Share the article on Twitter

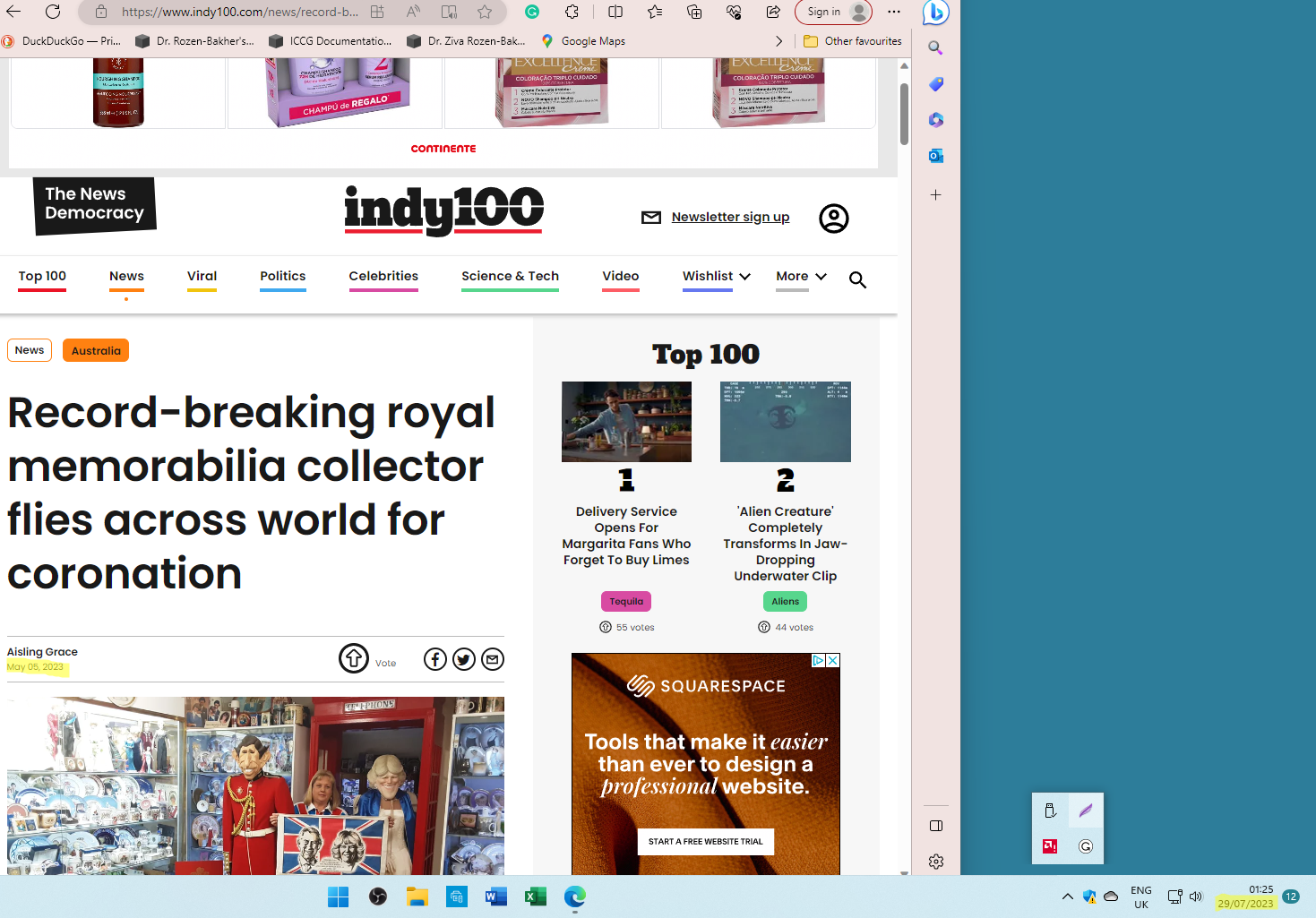(464, 659)
